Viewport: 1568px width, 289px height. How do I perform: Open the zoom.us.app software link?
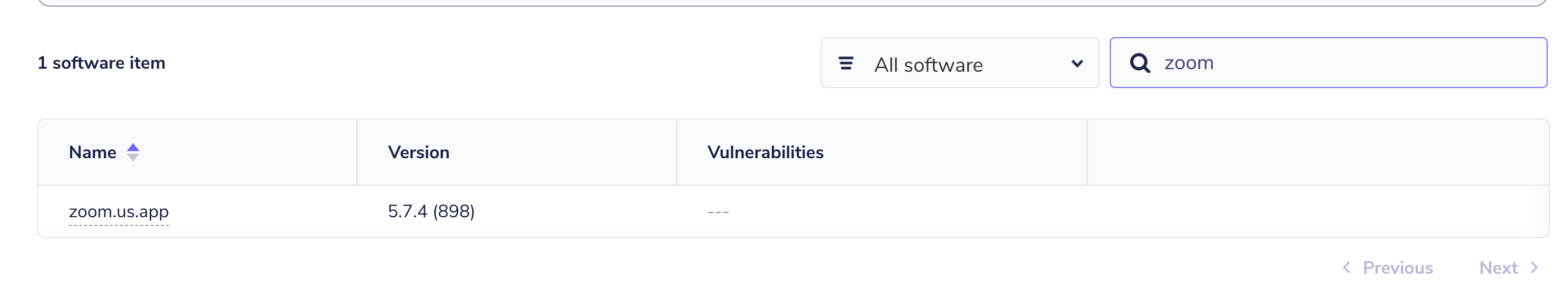[119, 212]
